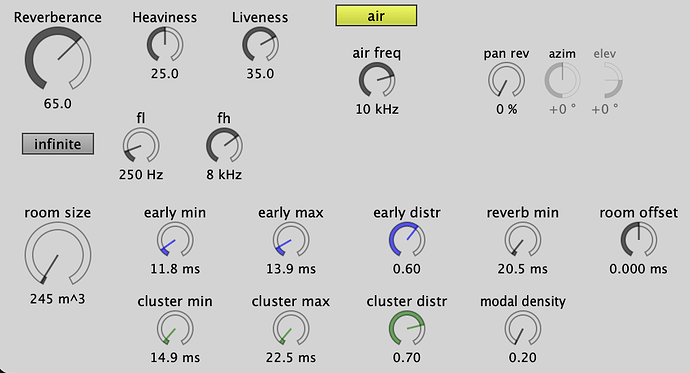Image resolution: width=690 pixels, height=373 pixels.
Task: Click the pan rev label
Action: coord(506,54)
